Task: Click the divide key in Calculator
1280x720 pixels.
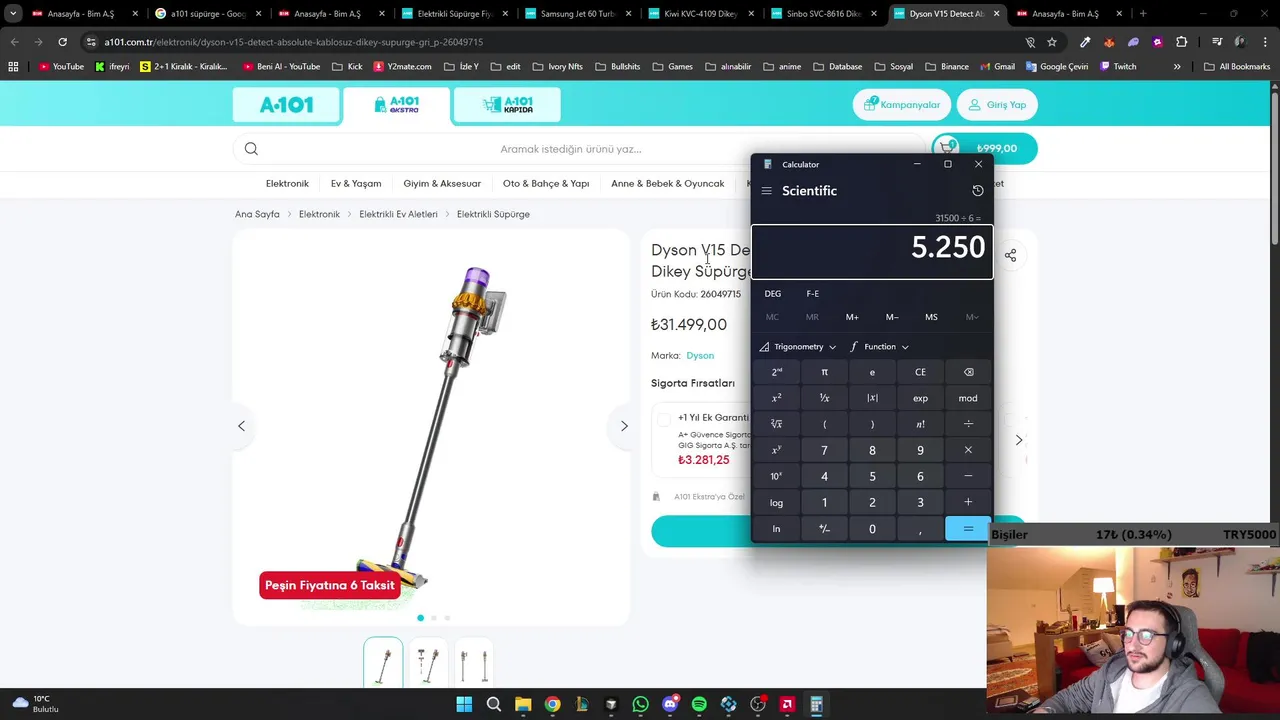Action: 968,424
